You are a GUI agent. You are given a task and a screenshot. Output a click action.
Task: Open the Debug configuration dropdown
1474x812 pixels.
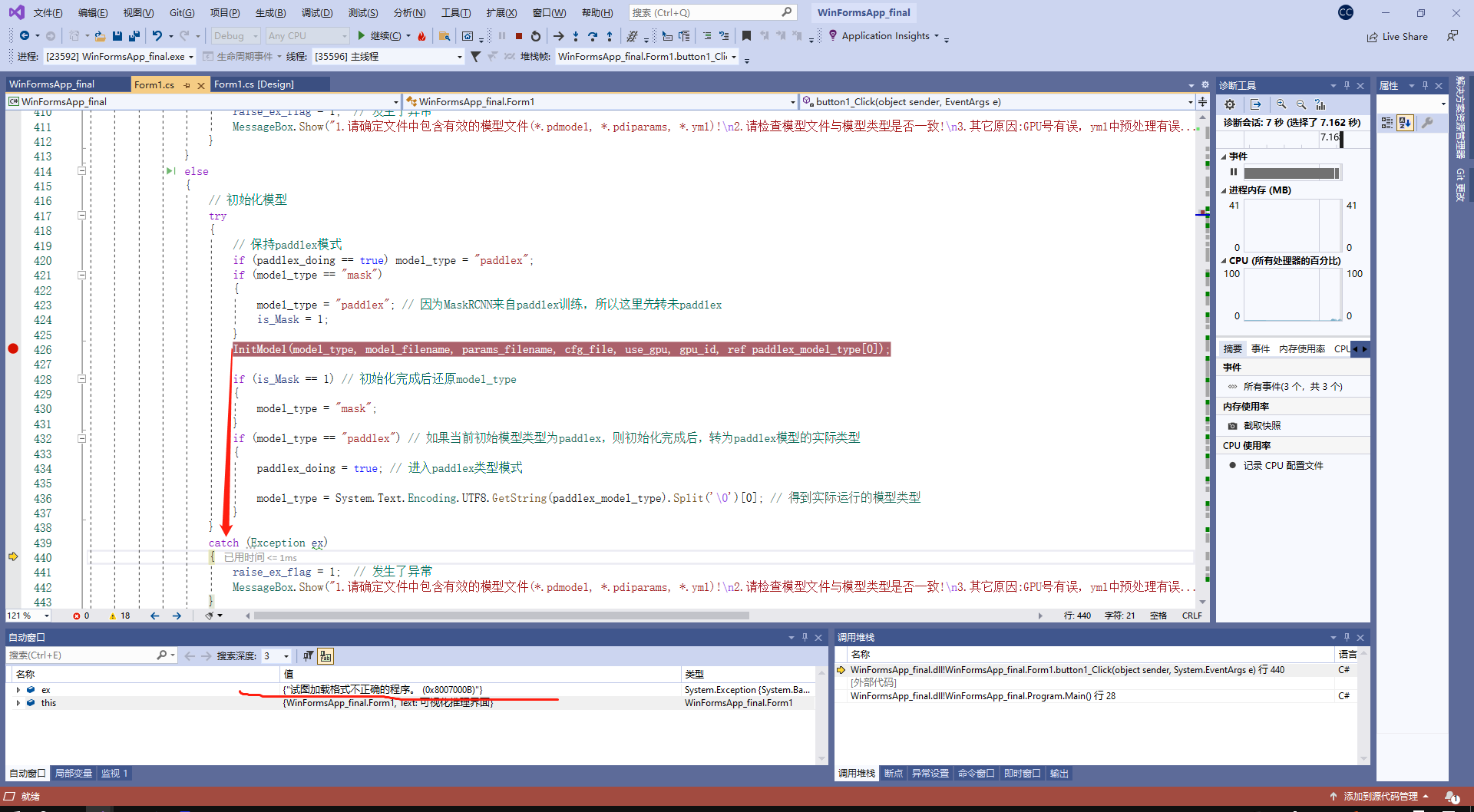coord(235,35)
